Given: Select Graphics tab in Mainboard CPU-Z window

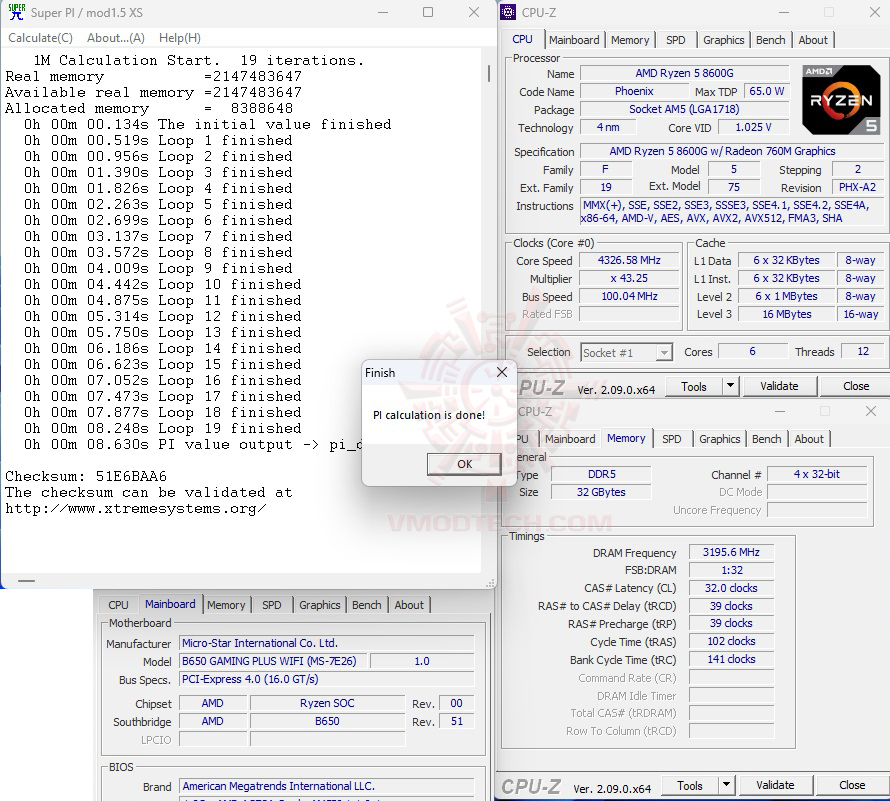Looking at the screenshot, I should [x=320, y=605].
